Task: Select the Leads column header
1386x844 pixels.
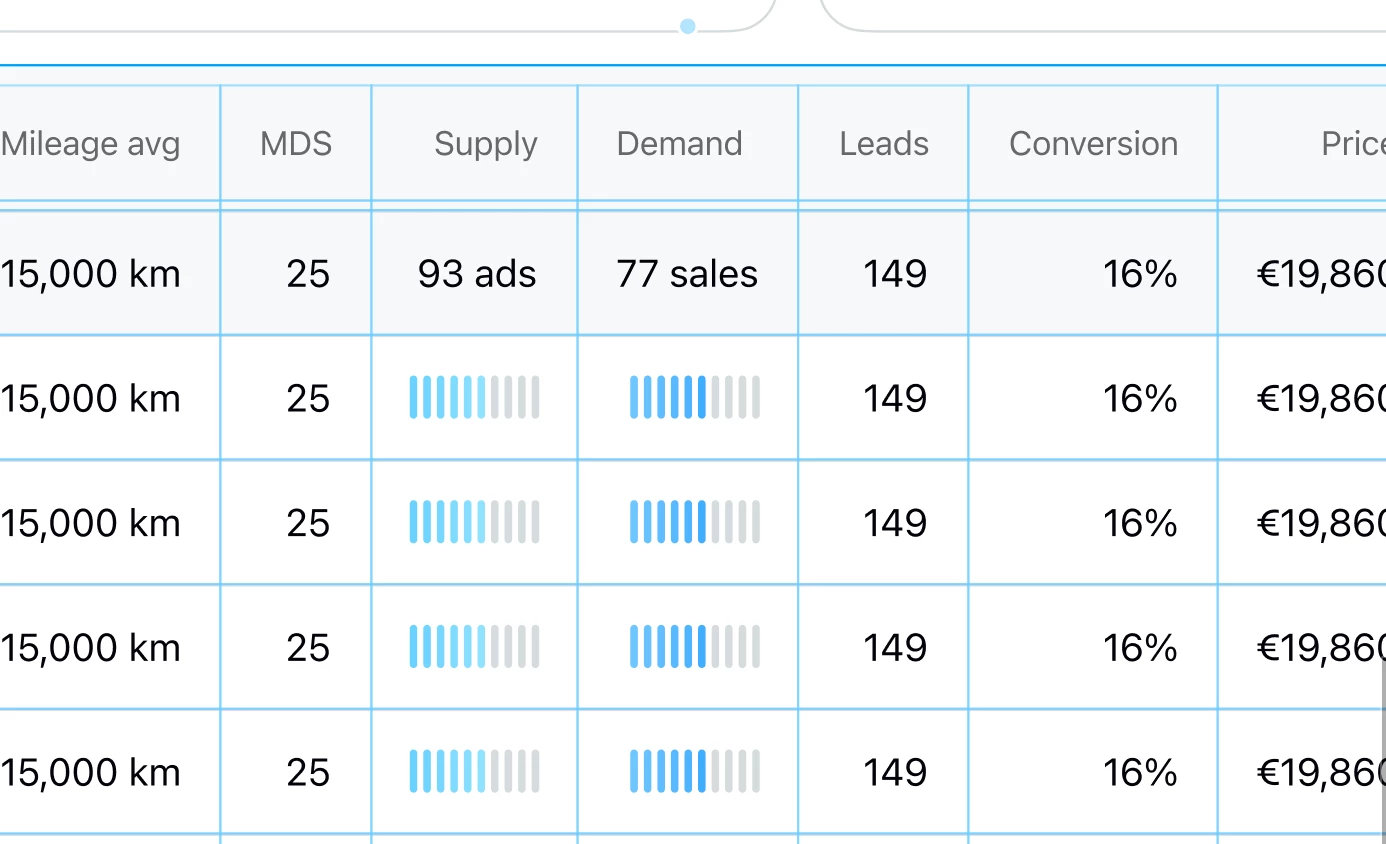Action: coord(884,144)
